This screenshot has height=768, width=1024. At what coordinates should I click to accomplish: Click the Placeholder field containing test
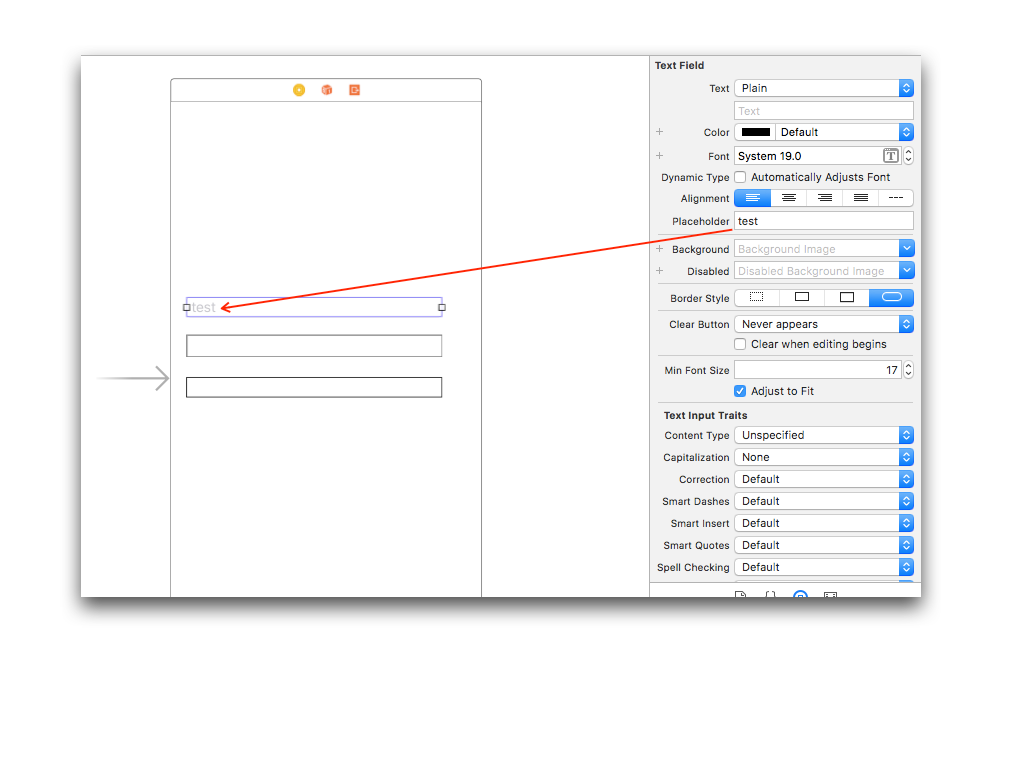pos(820,221)
